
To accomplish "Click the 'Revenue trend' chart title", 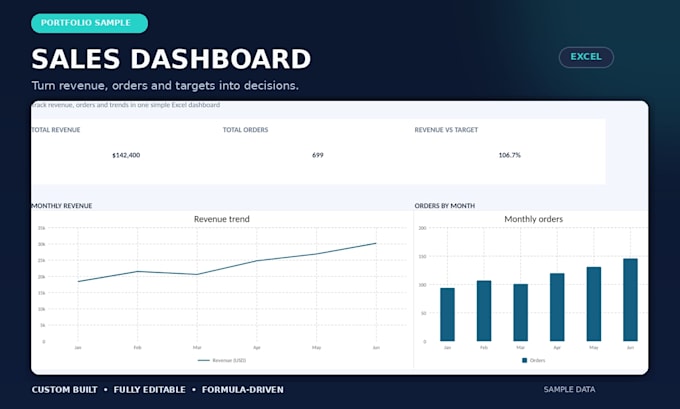I will 222,219.
